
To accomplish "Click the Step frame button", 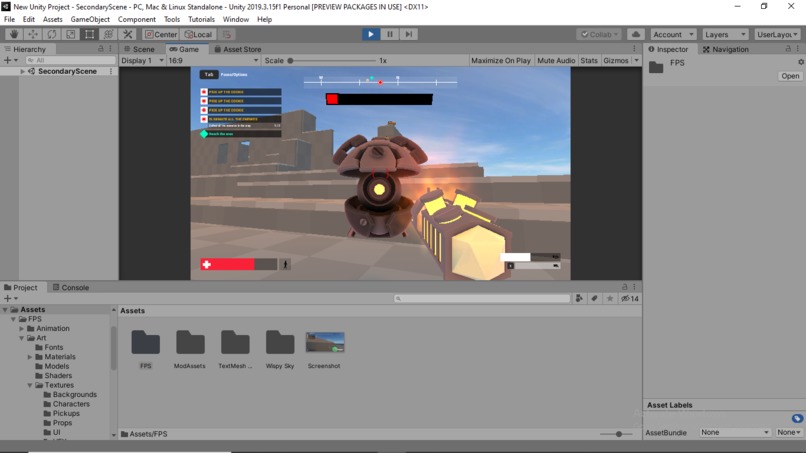I will coord(409,34).
